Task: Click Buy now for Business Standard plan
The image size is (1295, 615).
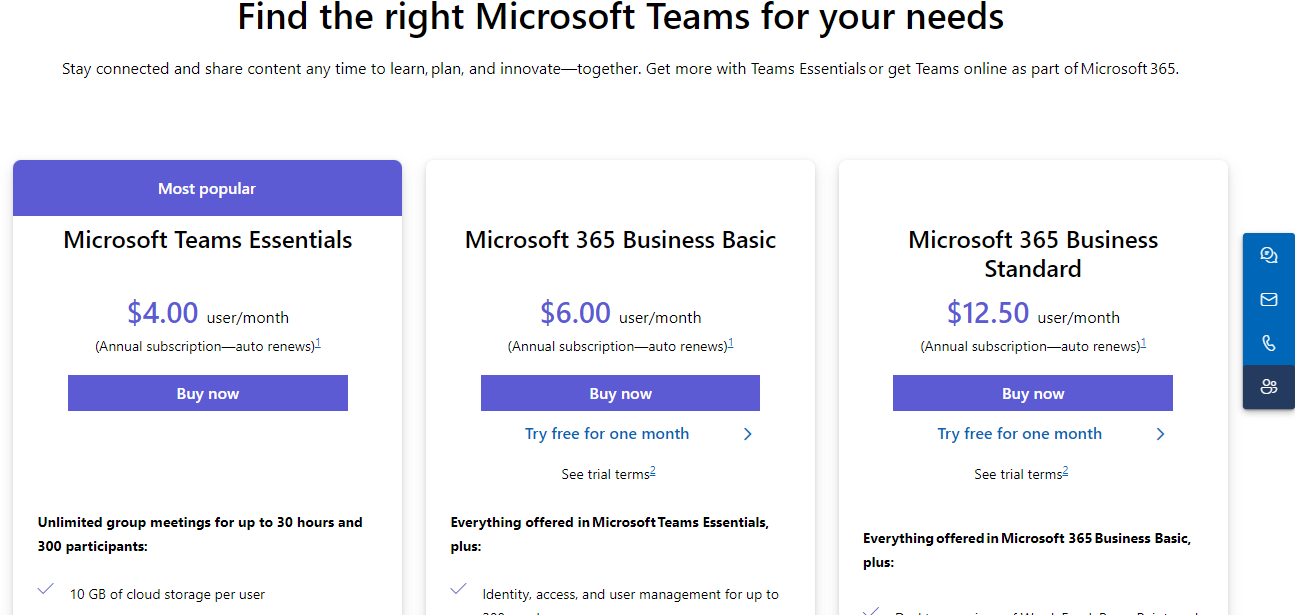Action: tap(1032, 392)
